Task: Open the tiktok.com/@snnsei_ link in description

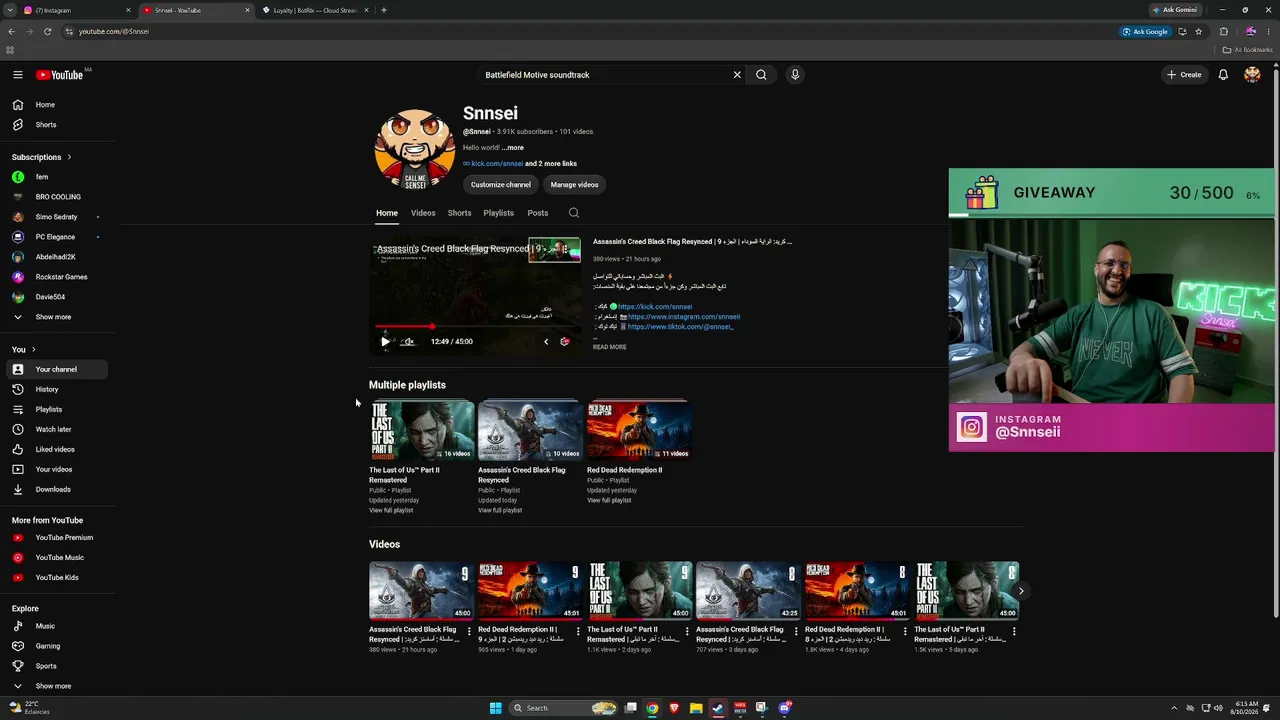Action: pos(680,327)
